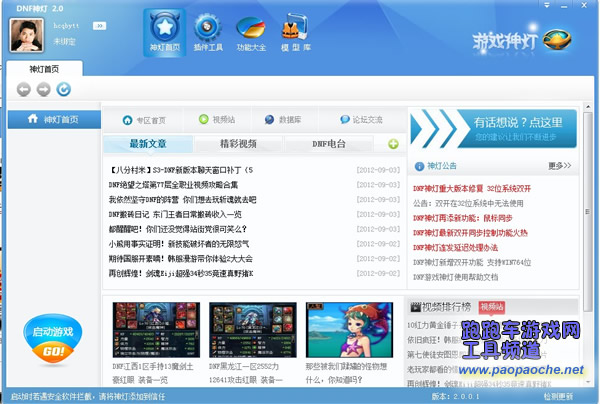
Task: Open article 【八分村米】S3-DNF新版本聊天窗口补丁
Action: click(x=181, y=170)
